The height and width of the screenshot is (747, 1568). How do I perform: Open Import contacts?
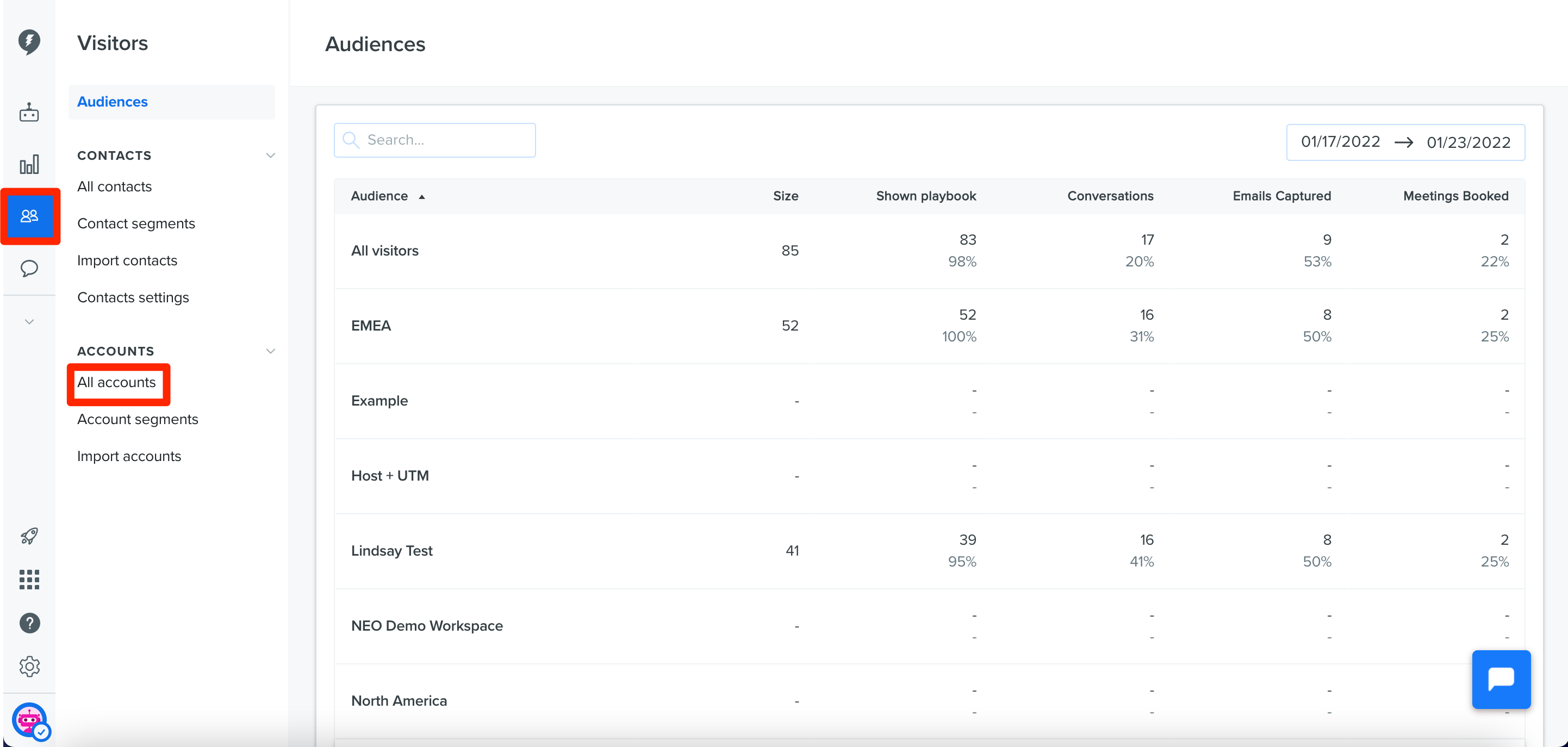127,260
